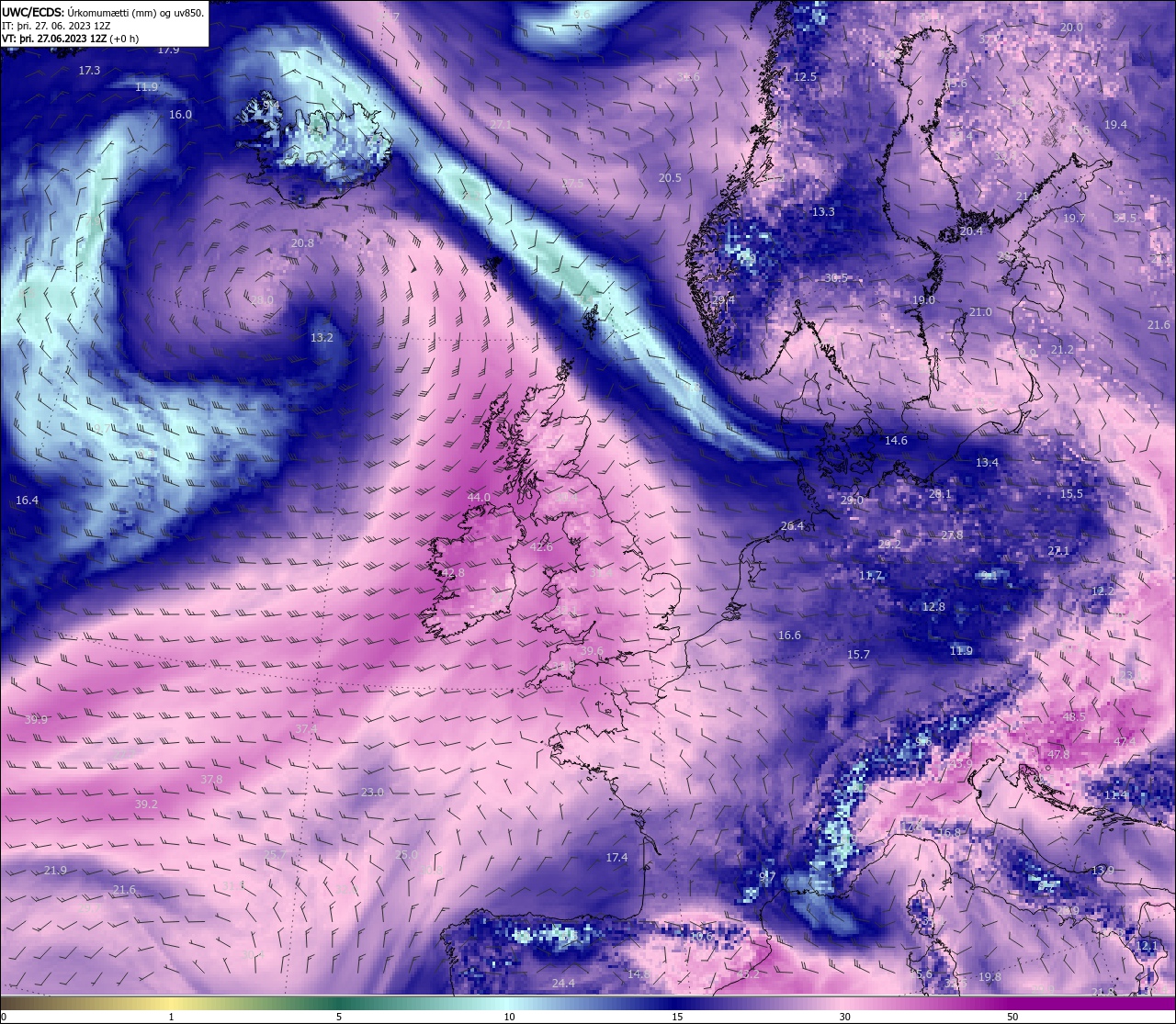Click the value 21.9 on the Atlantic
Screen dimensions: 1176x1024
[55, 870]
